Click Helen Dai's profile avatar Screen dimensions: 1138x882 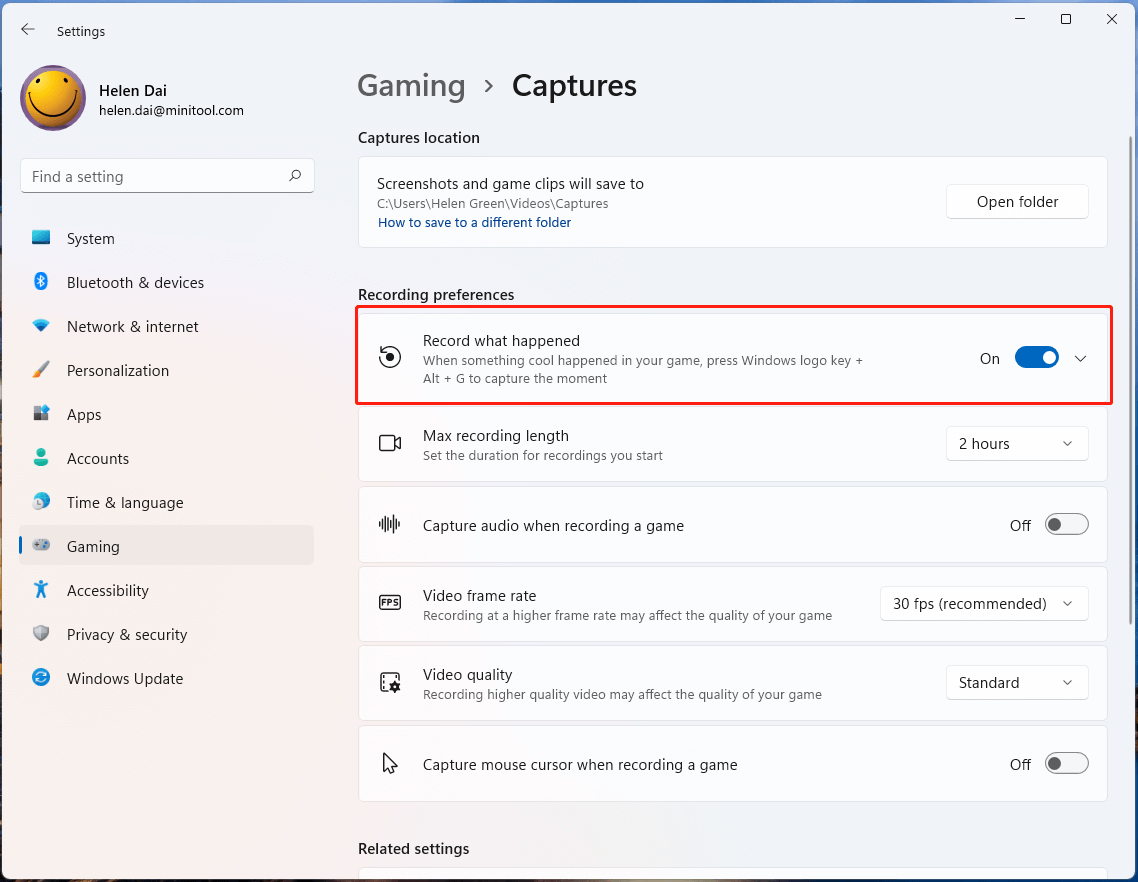pos(53,98)
